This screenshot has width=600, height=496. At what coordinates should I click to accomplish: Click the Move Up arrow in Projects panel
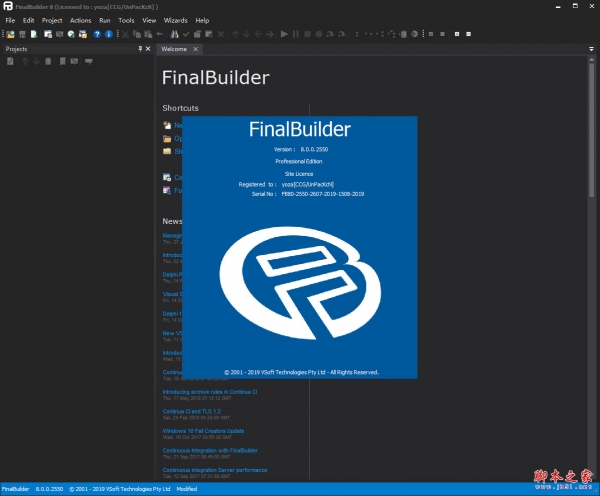(25, 61)
